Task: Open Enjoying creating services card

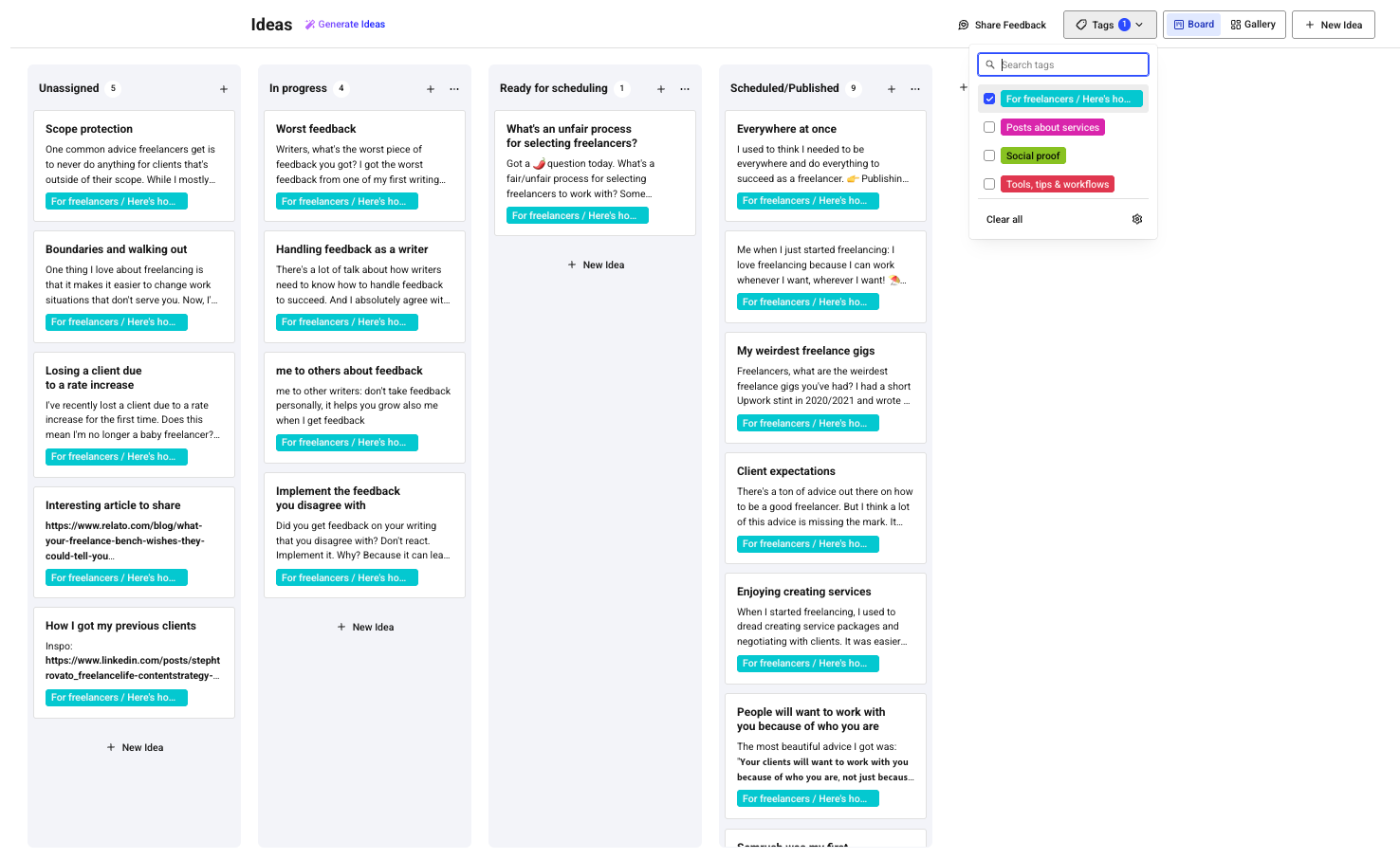Action: point(825,628)
